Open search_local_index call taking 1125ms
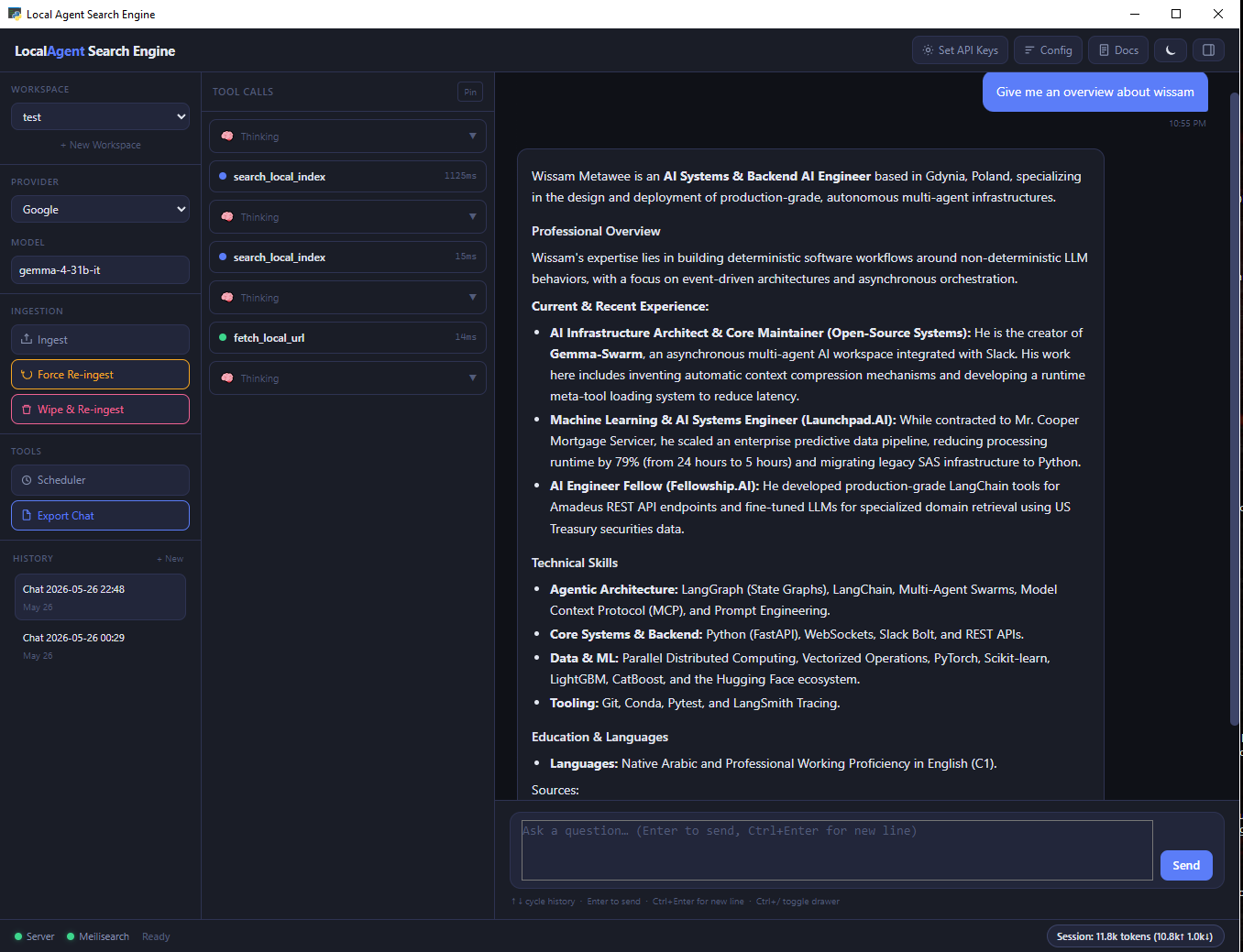Viewport: 1243px width, 952px height. coord(347,176)
